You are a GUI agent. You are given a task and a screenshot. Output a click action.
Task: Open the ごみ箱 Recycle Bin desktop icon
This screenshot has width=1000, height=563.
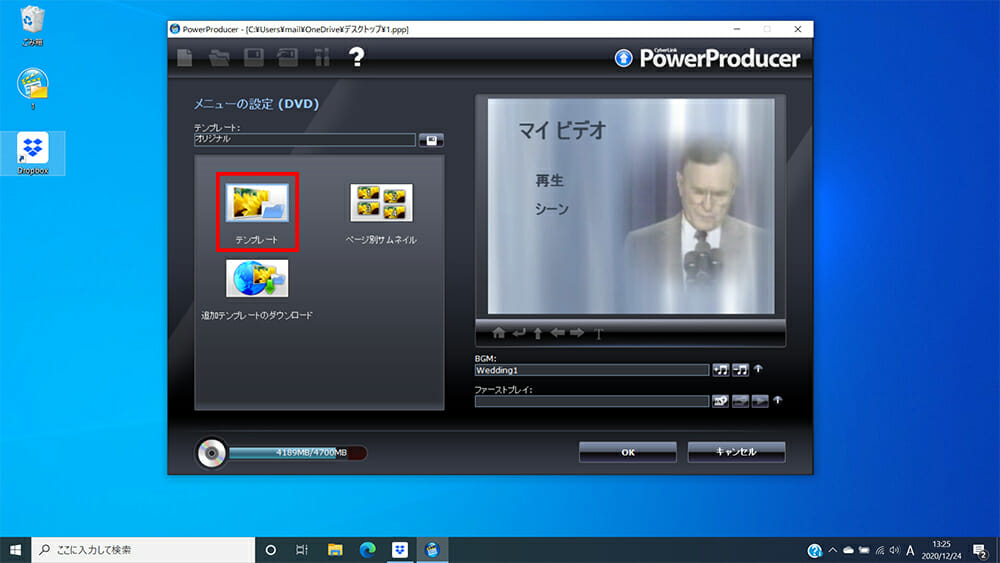[x=33, y=26]
